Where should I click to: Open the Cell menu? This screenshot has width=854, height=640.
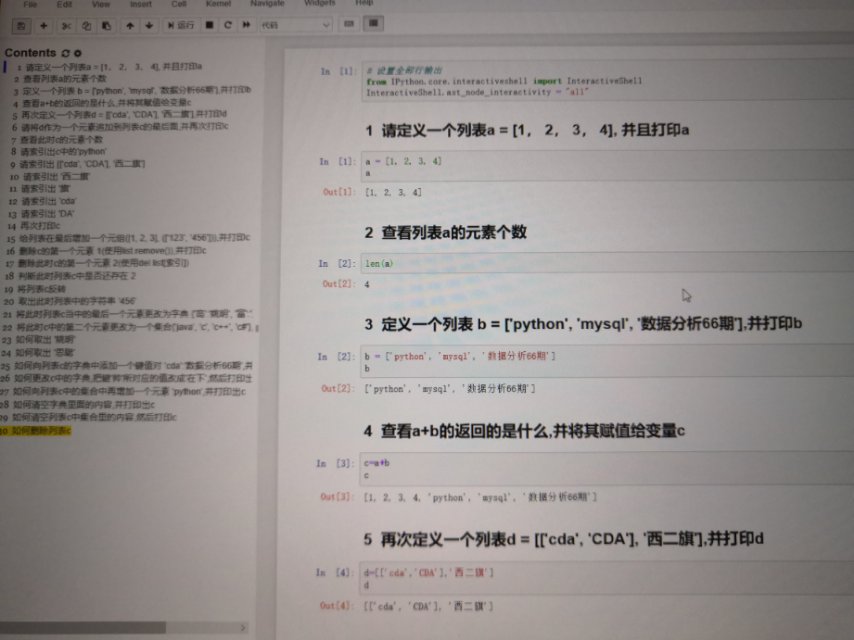(179, 4)
